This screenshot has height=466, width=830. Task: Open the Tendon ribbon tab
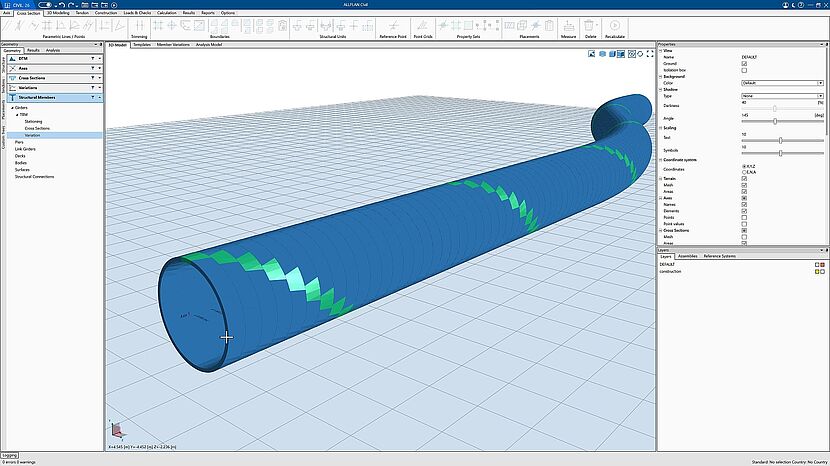(x=82, y=13)
